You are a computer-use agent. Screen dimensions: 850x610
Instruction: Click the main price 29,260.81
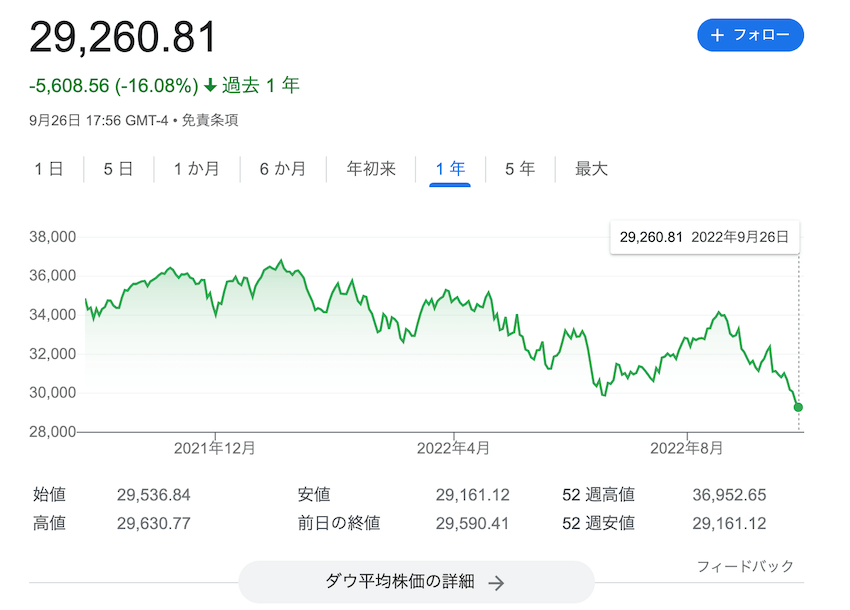(123, 37)
